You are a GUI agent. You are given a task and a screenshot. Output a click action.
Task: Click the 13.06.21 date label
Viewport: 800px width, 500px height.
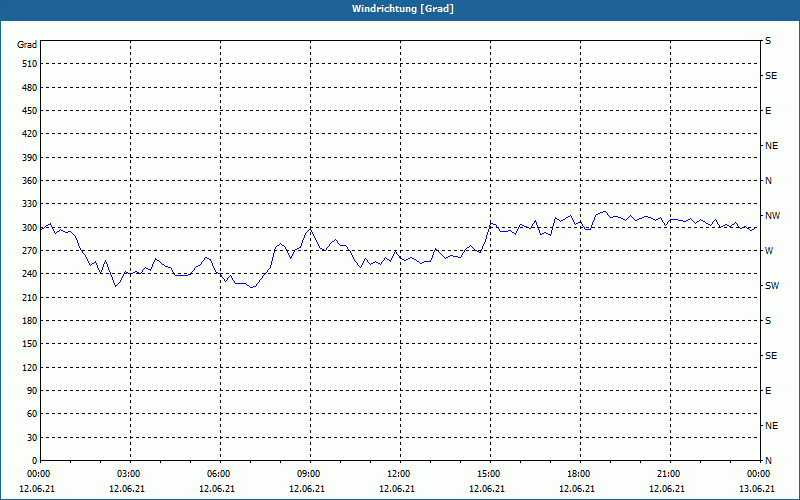tap(757, 489)
